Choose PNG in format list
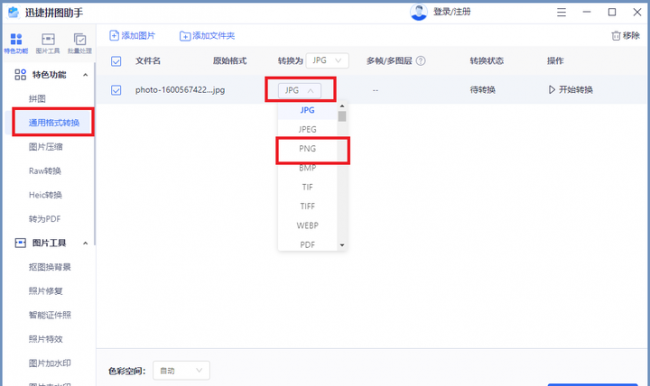 [x=307, y=148]
